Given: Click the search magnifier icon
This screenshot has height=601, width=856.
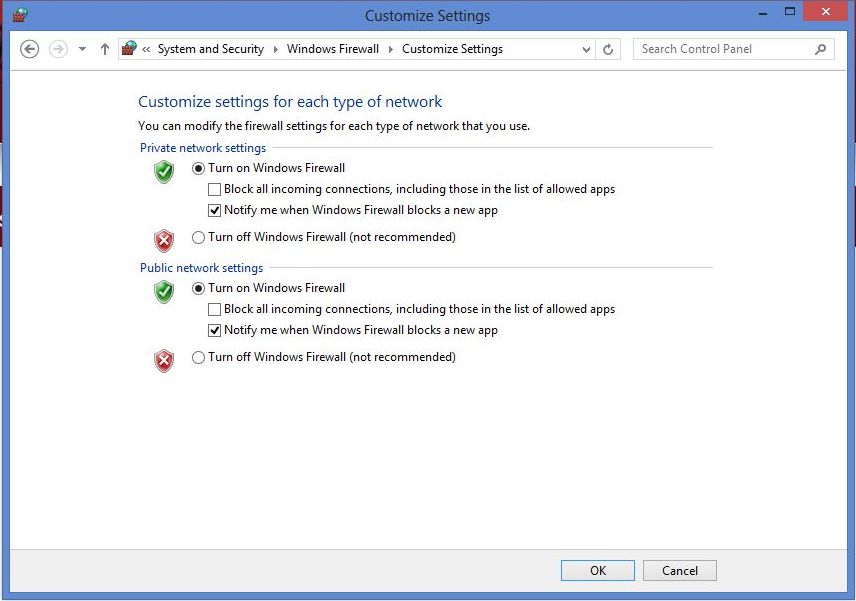Looking at the screenshot, I should click(x=820, y=50).
